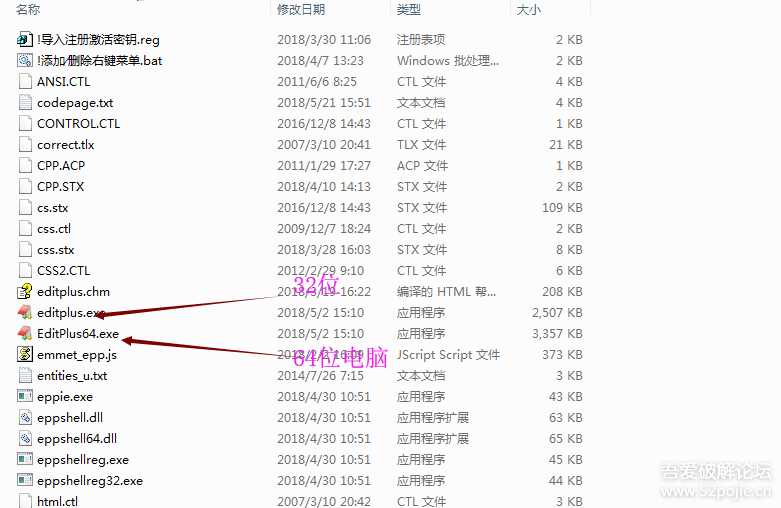Click the type JScript Script 文件
The height and width of the screenshot is (508, 781).
tap(448, 355)
